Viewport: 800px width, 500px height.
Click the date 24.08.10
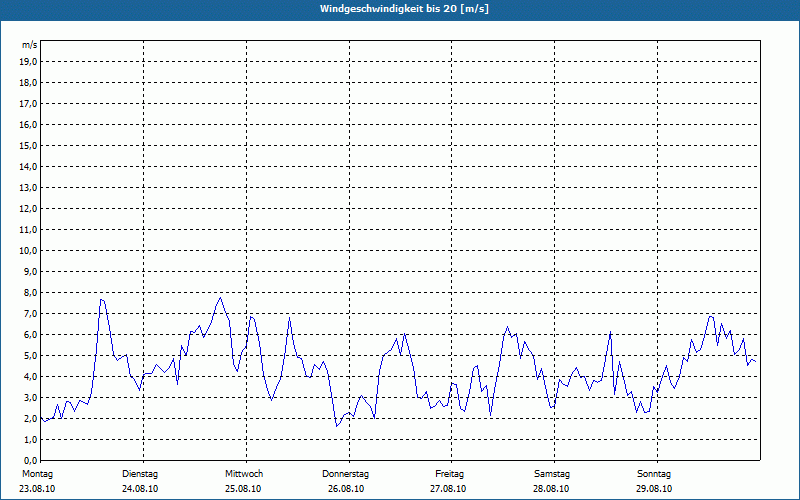140,489
